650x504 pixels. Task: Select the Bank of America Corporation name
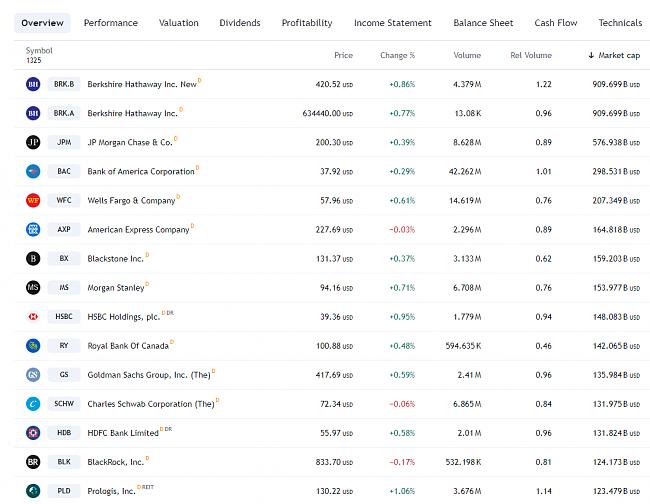141,171
